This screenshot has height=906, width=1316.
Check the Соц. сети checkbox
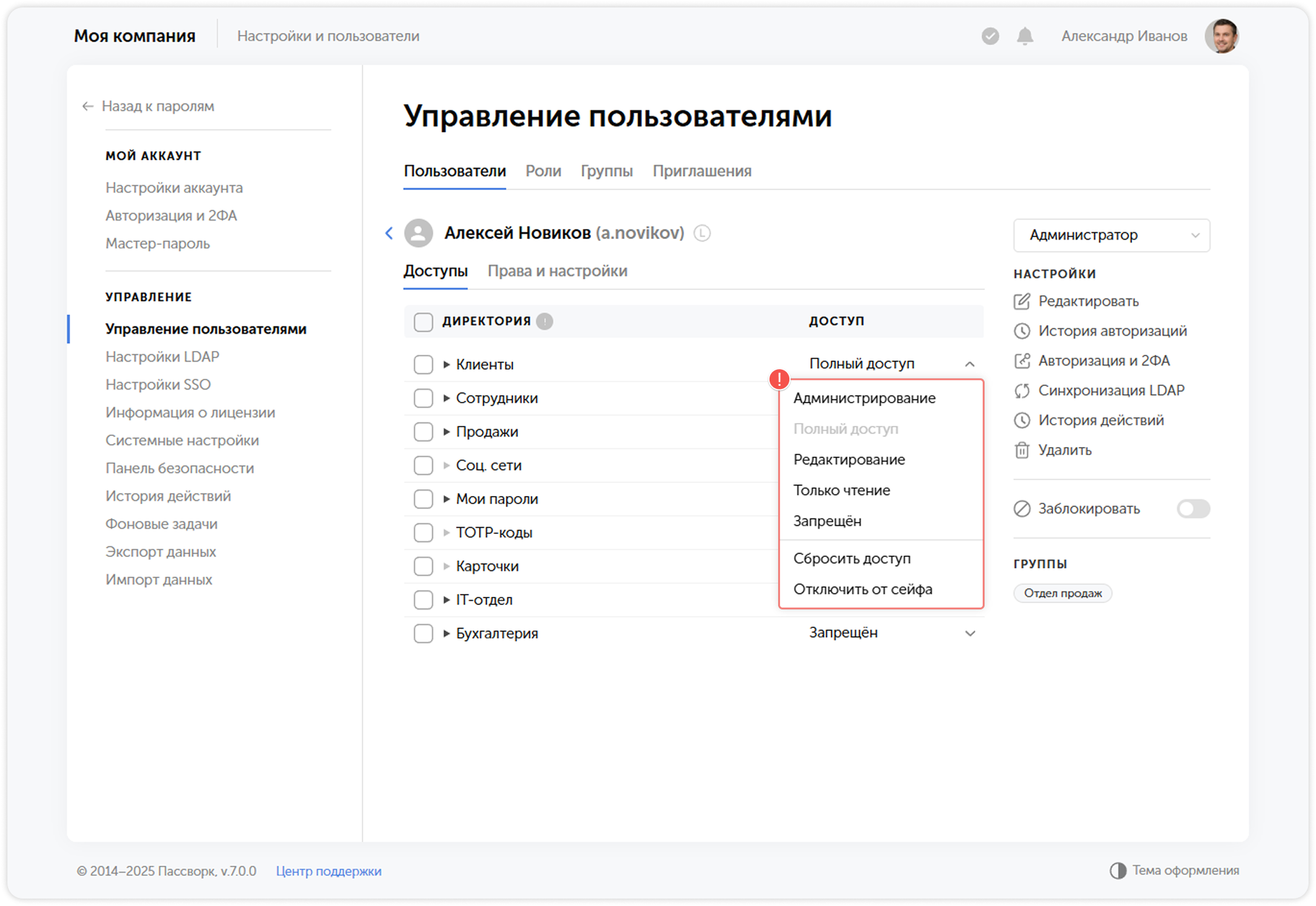tap(423, 465)
